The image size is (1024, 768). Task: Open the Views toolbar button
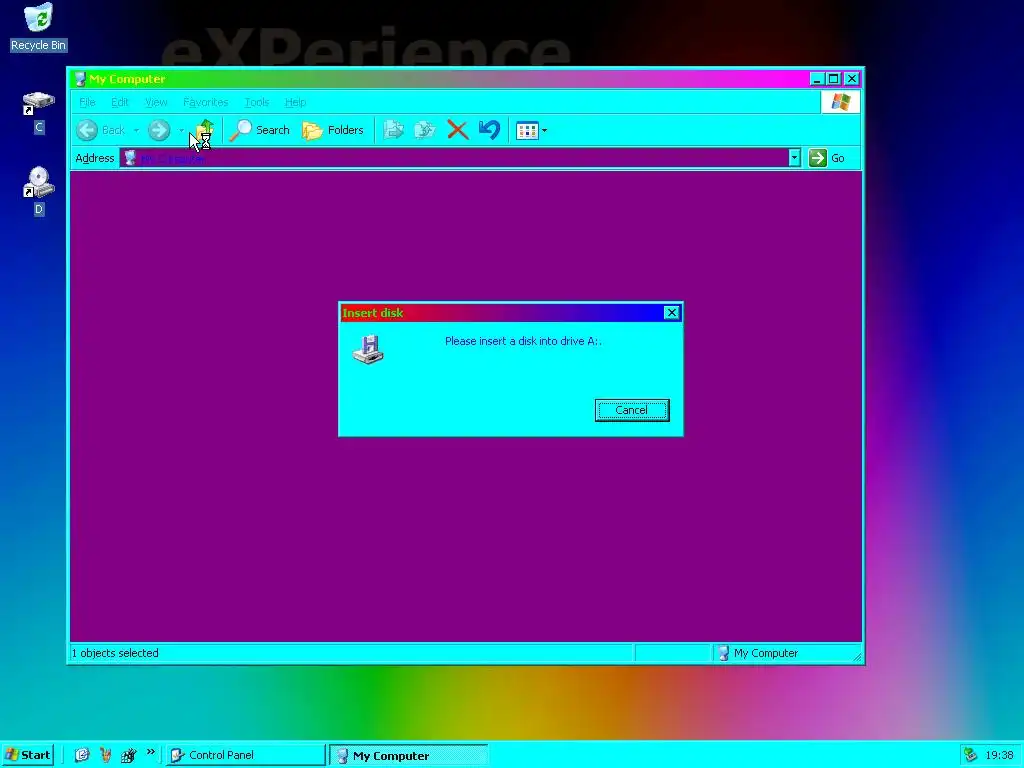pos(527,131)
